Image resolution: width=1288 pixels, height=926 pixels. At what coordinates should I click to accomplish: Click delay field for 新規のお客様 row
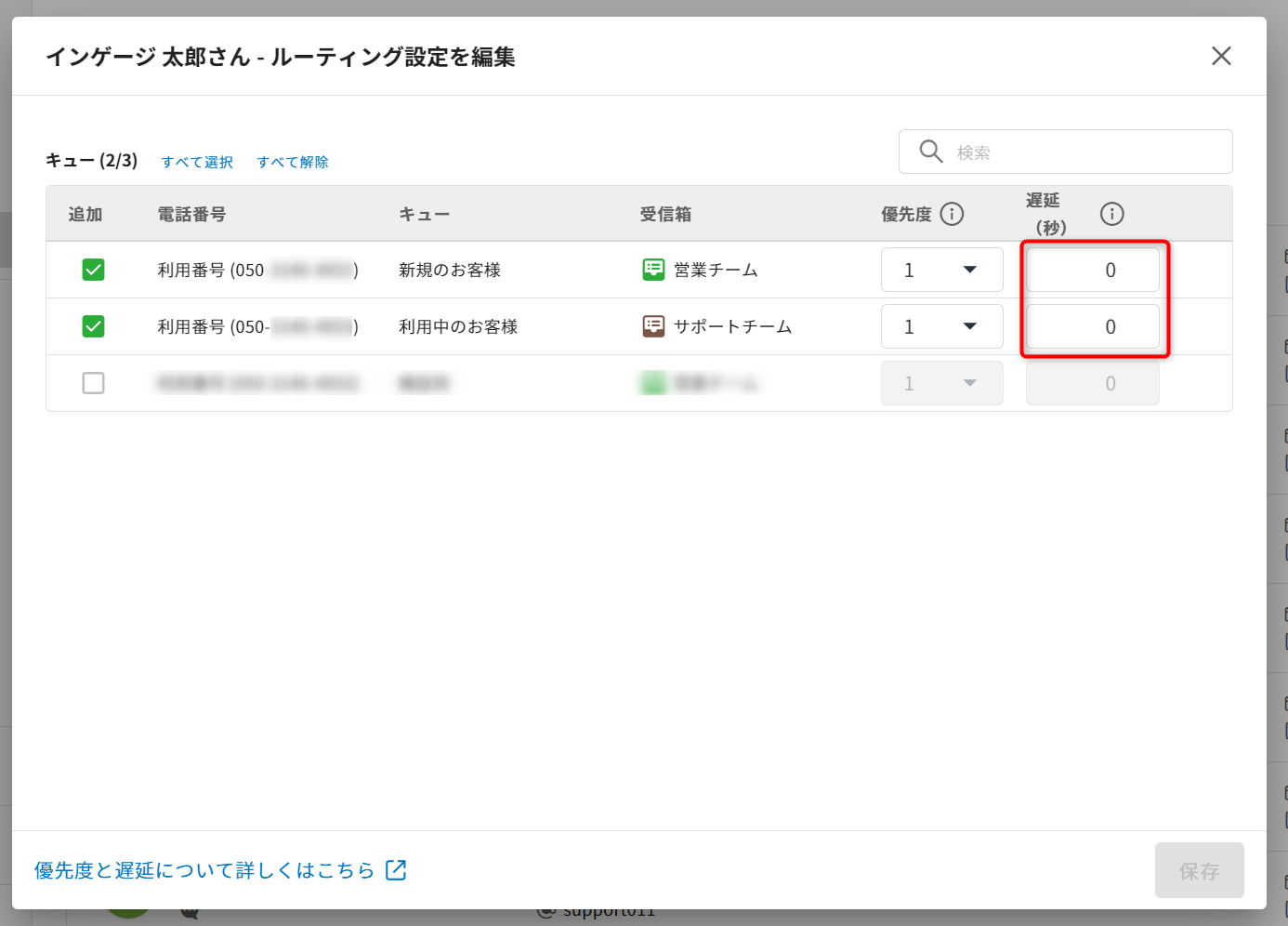[1093, 270]
